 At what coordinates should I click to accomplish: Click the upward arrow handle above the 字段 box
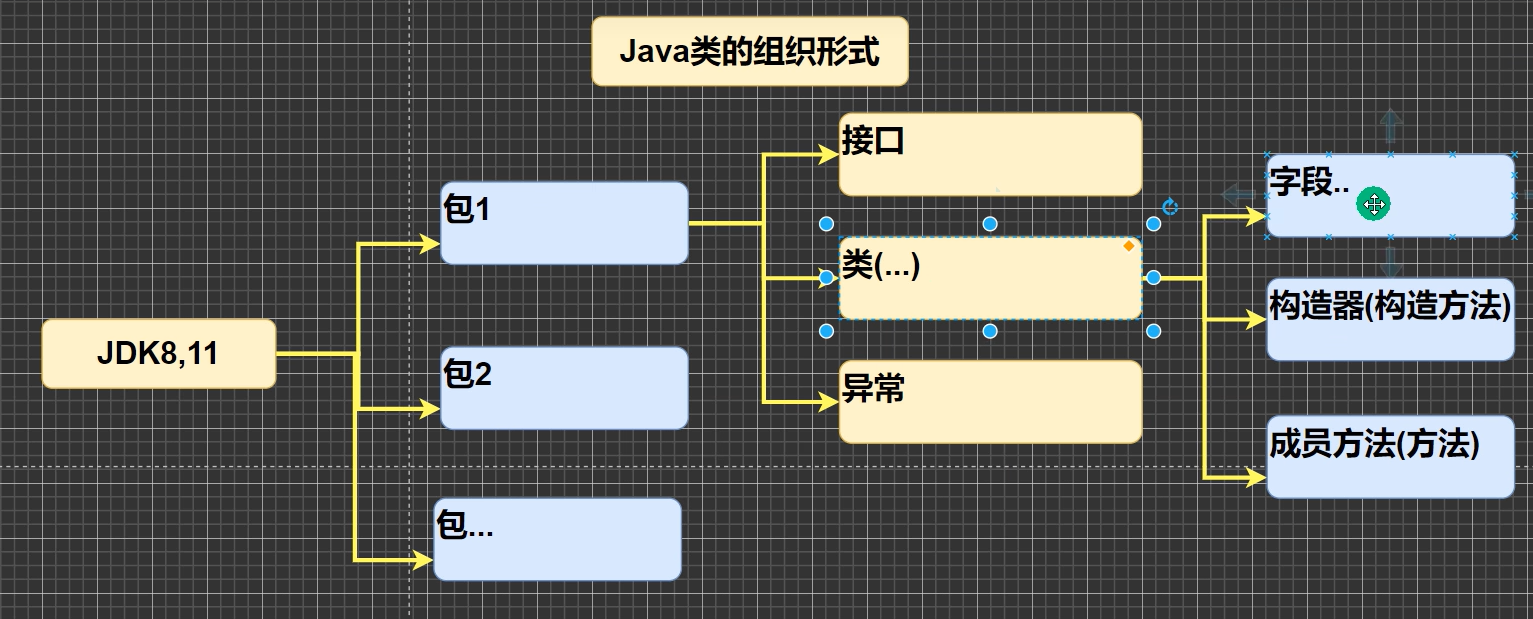point(1389,127)
